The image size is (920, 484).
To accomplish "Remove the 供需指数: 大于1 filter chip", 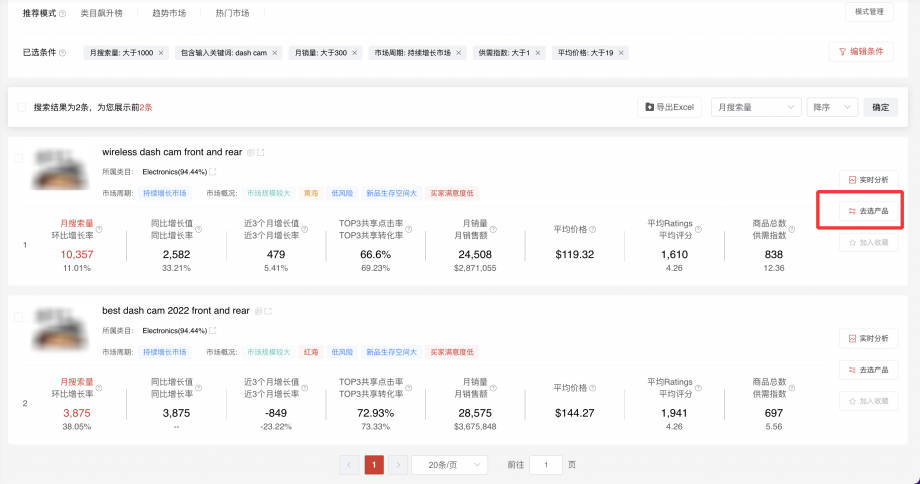I will [537, 53].
